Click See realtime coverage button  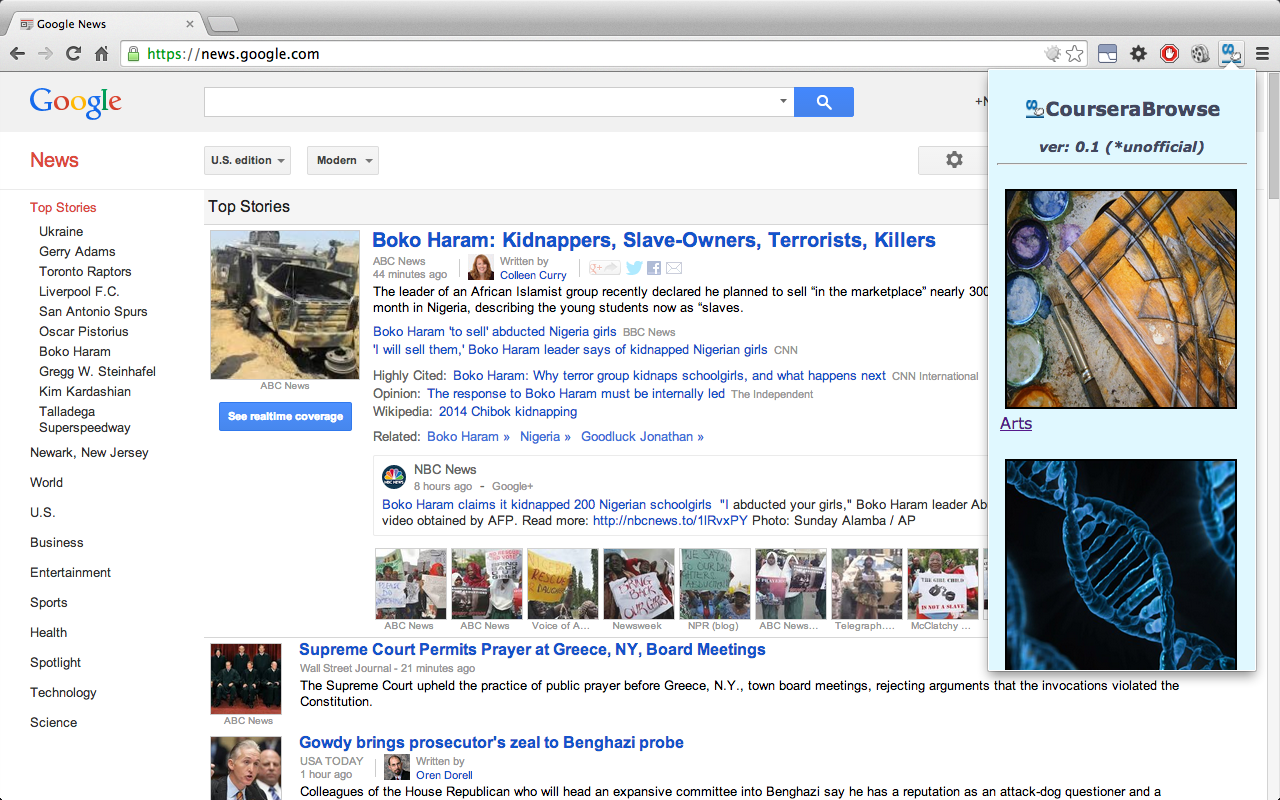pos(285,416)
